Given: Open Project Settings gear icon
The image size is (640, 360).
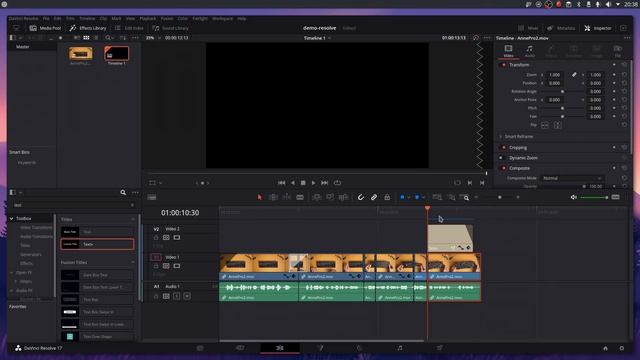Looking at the screenshot, I should pos(622,348).
